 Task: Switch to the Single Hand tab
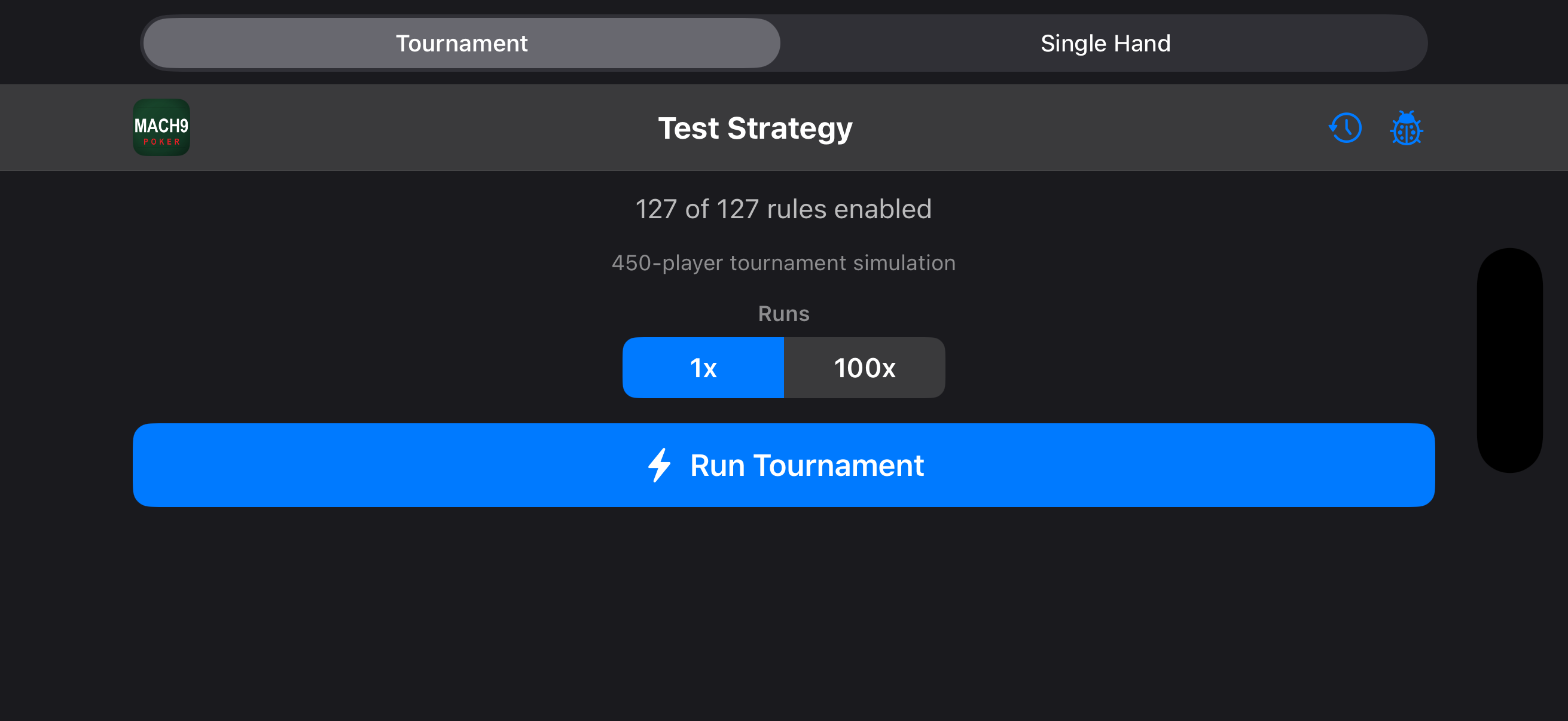tap(1105, 42)
